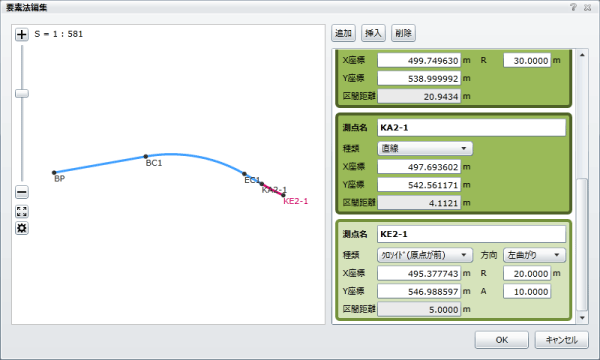Click the 測点名 field containing KE2-1
Viewport: 600px width, 360px height.
coord(471,234)
